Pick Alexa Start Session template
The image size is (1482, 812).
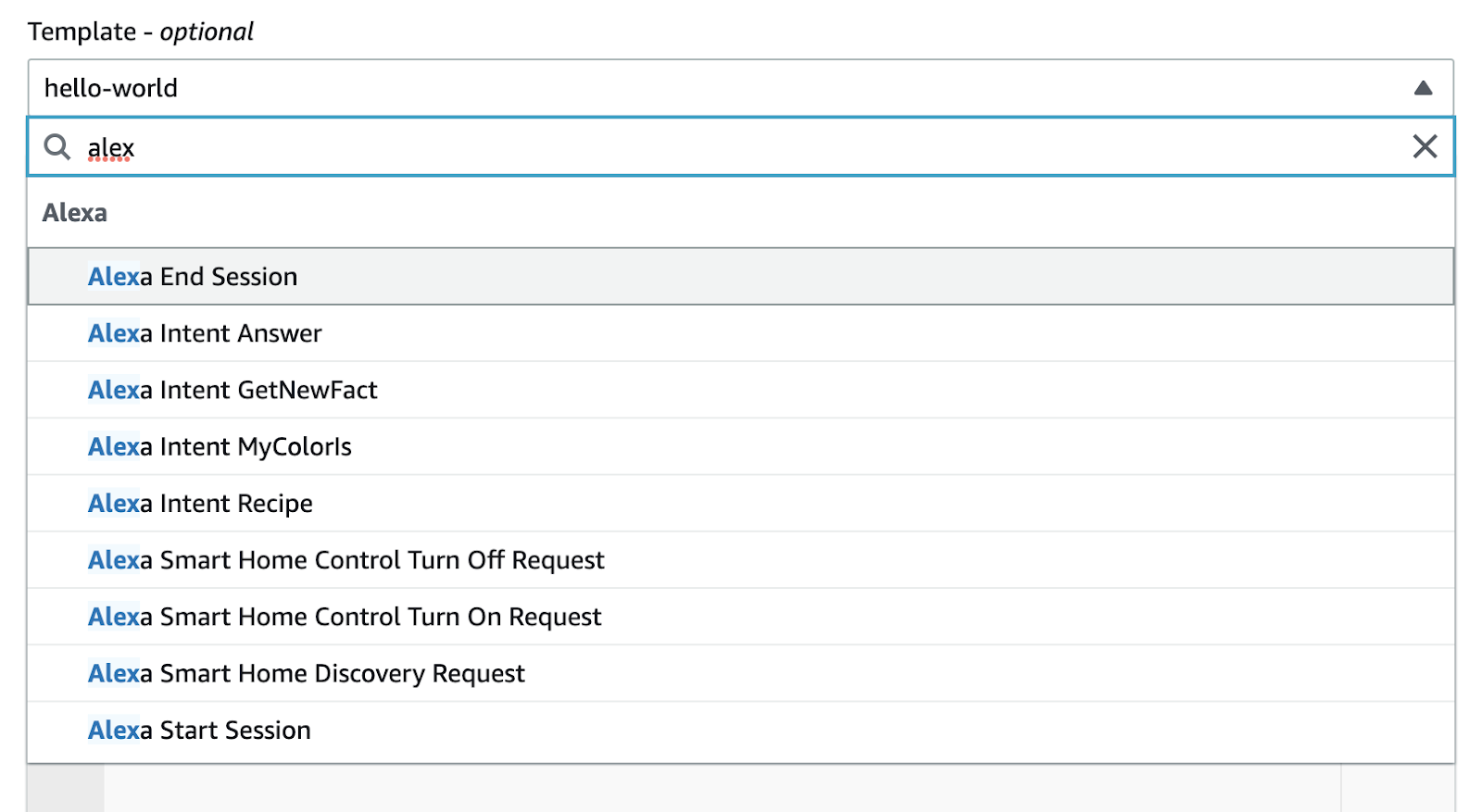click(741, 730)
